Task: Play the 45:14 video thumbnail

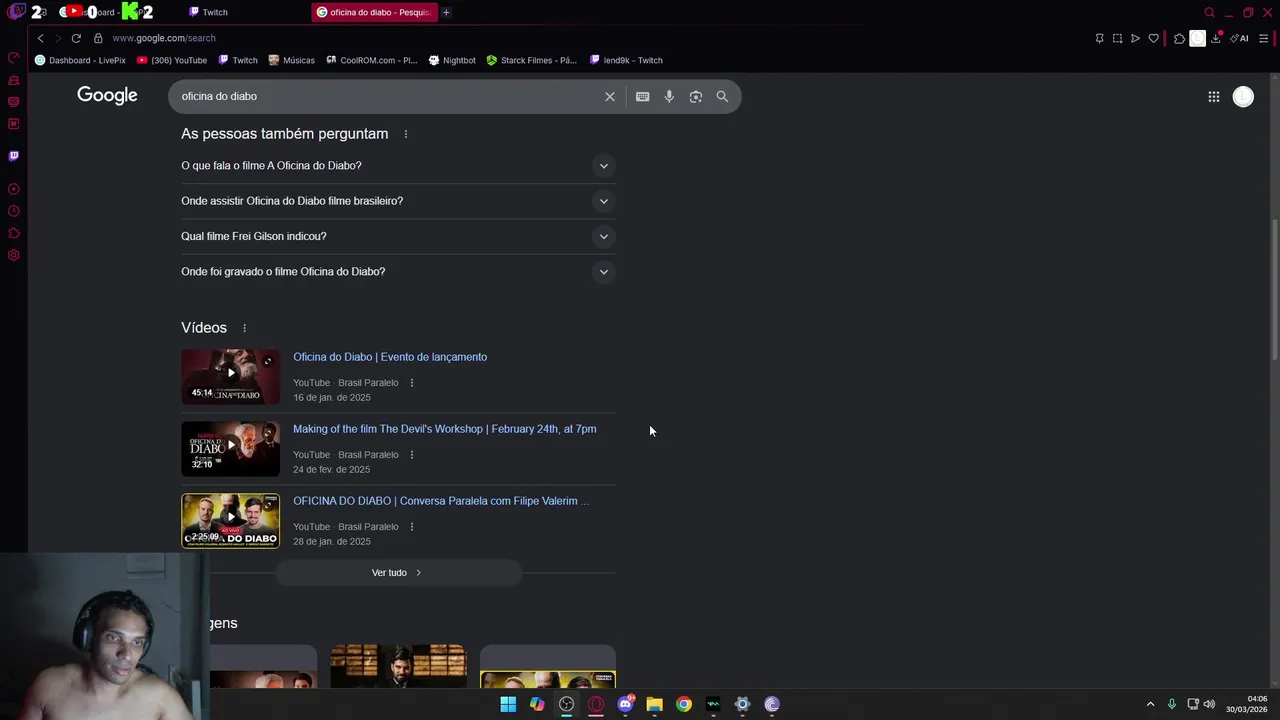Action: (230, 376)
